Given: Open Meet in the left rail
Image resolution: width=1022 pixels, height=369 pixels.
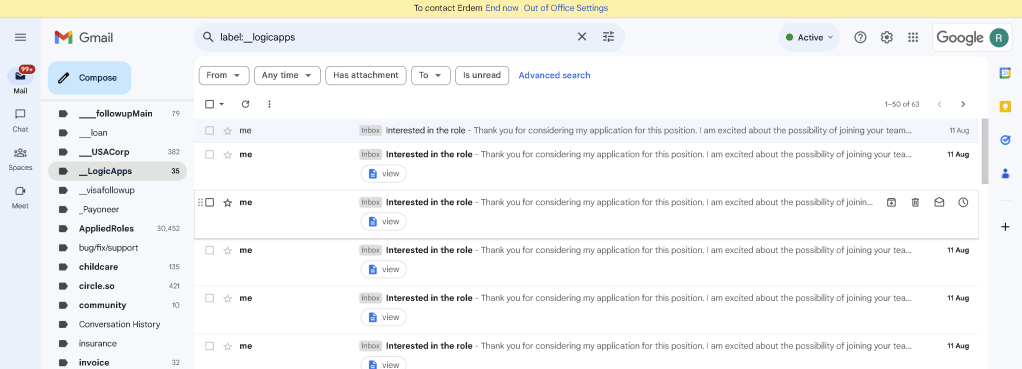Looking at the screenshot, I should coord(20,197).
